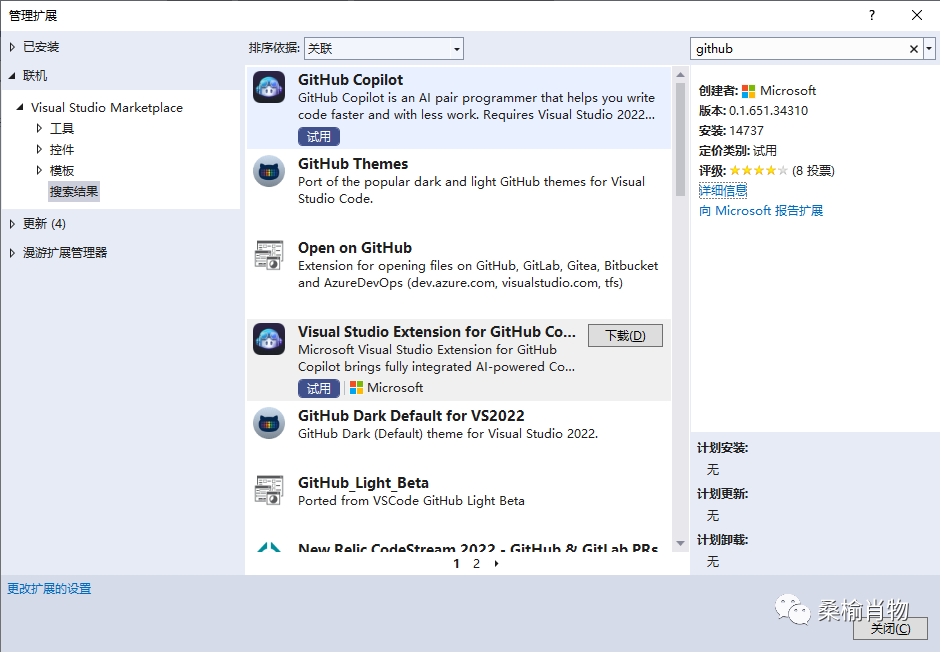Click the results list scrollbar thumb
The height and width of the screenshot is (652, 940).
click(x=680, y=139)
